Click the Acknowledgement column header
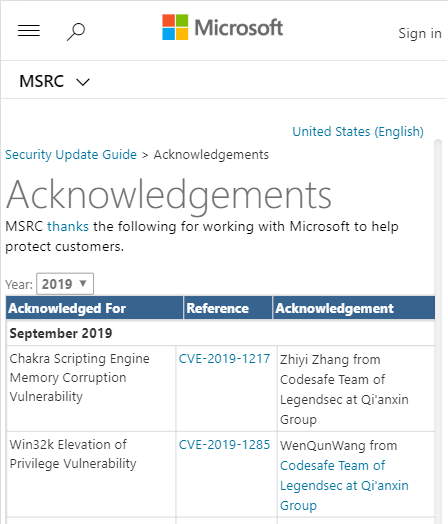 click(354, 308)
